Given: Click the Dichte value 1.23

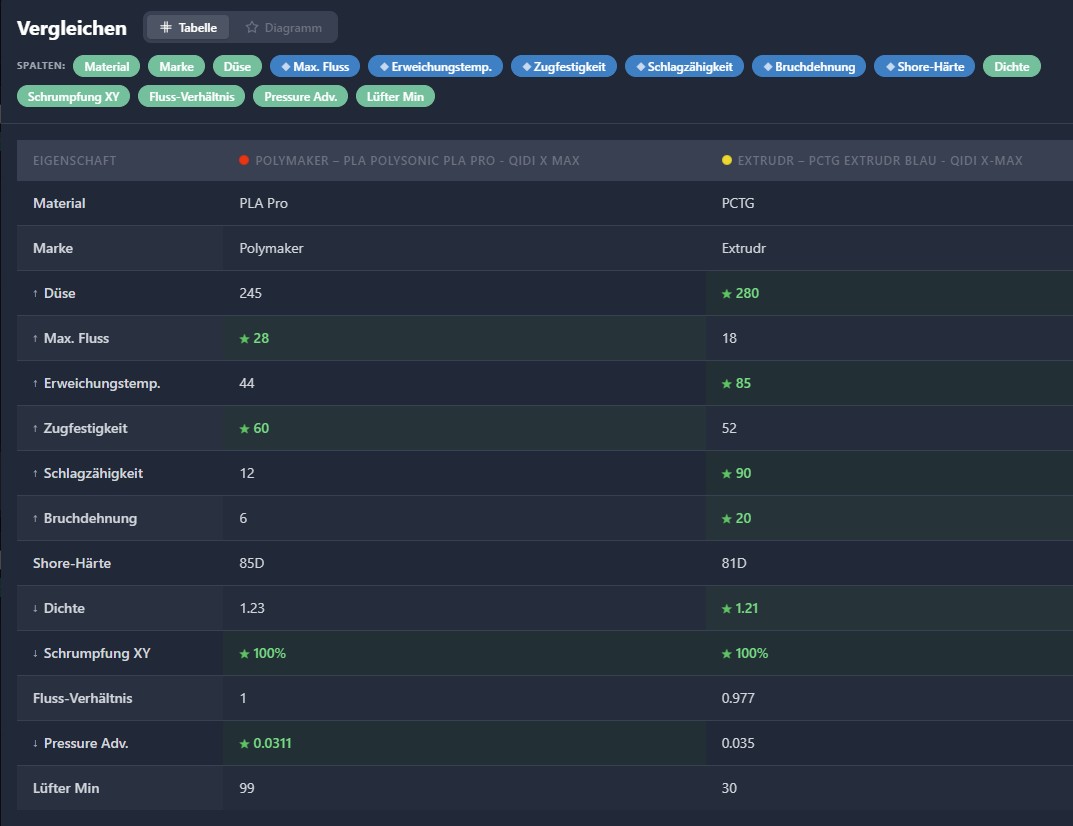Looking at the screenshot, I should pos(252,608).
